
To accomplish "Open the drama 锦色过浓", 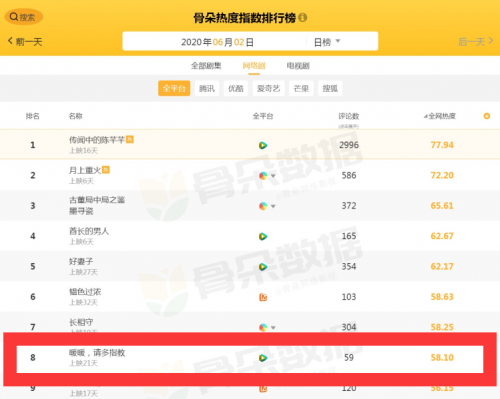I will [x=85, y=292].
